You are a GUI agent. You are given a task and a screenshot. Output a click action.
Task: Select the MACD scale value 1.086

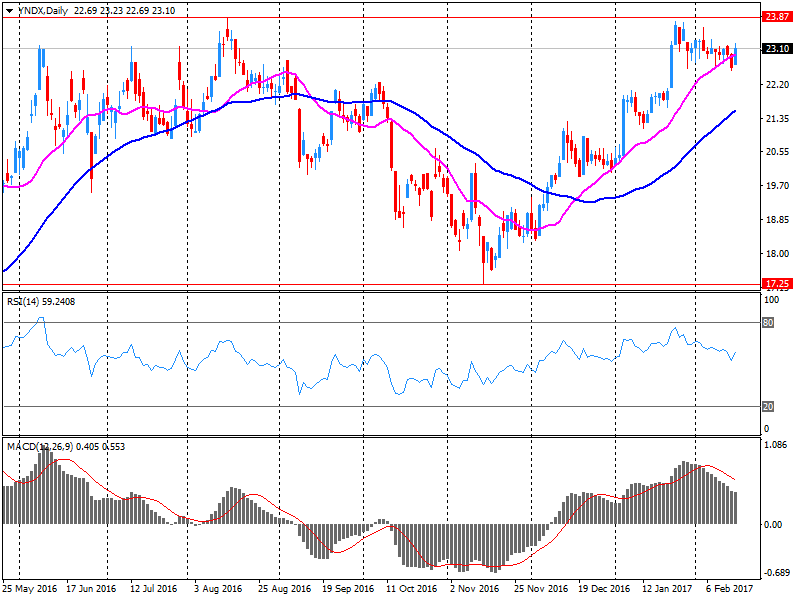776,445
